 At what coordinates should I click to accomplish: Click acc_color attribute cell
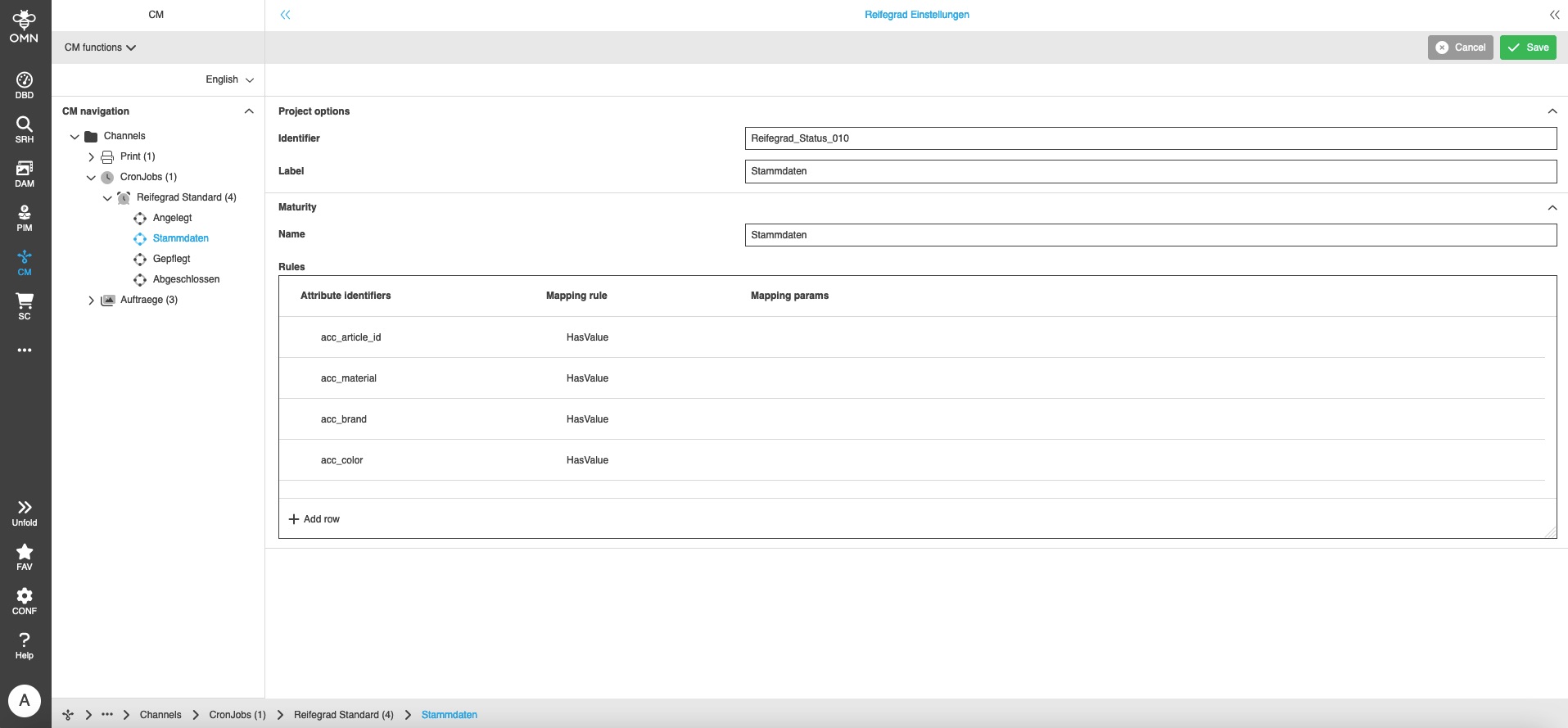tap(342, 460)
